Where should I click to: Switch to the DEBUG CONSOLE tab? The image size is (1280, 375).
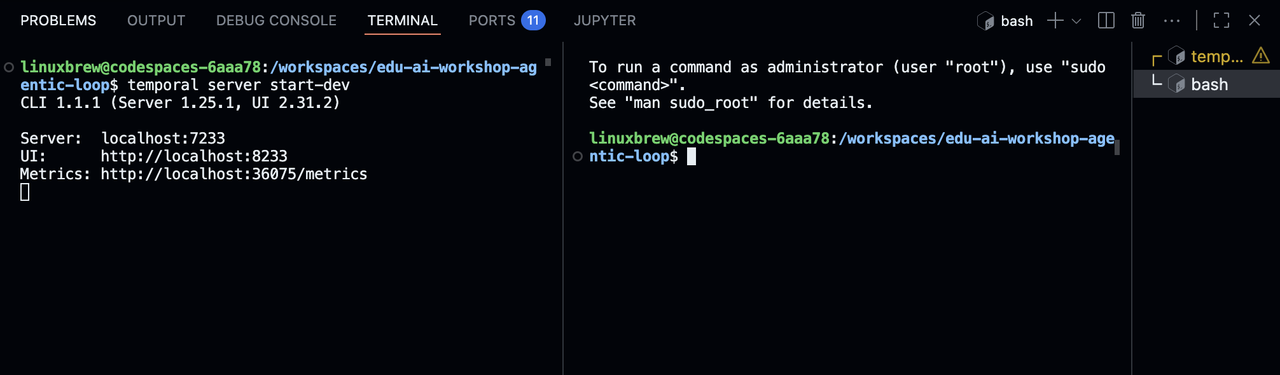pos(276,20)
